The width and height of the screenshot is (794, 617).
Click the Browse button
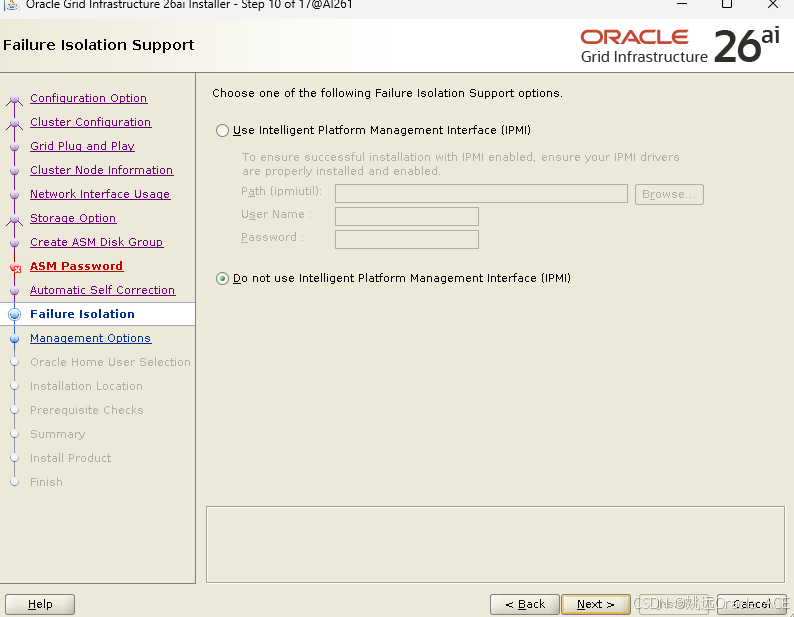(669, 195)
